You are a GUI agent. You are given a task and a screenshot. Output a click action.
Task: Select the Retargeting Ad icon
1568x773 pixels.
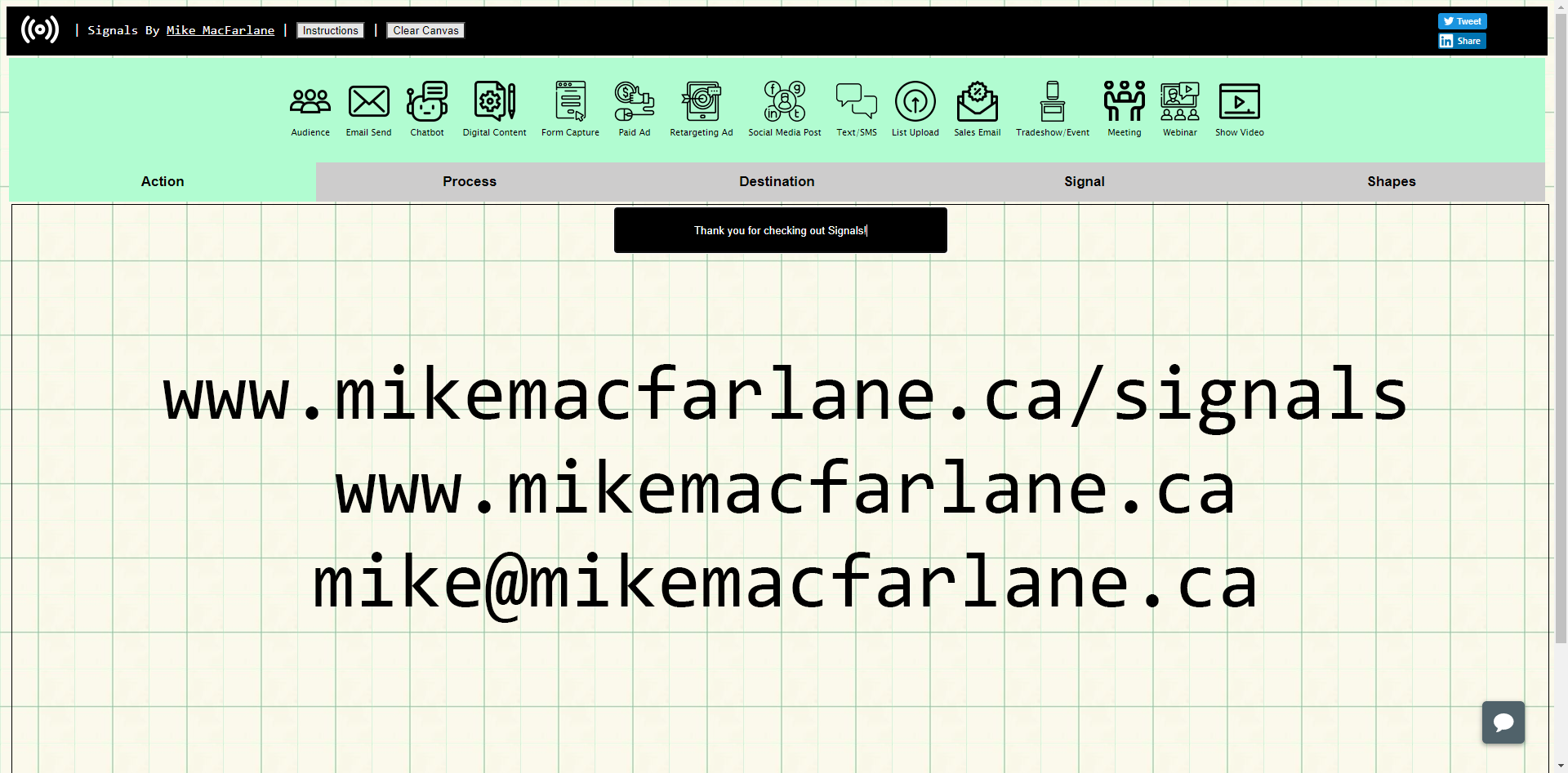(x=702, y=101)
